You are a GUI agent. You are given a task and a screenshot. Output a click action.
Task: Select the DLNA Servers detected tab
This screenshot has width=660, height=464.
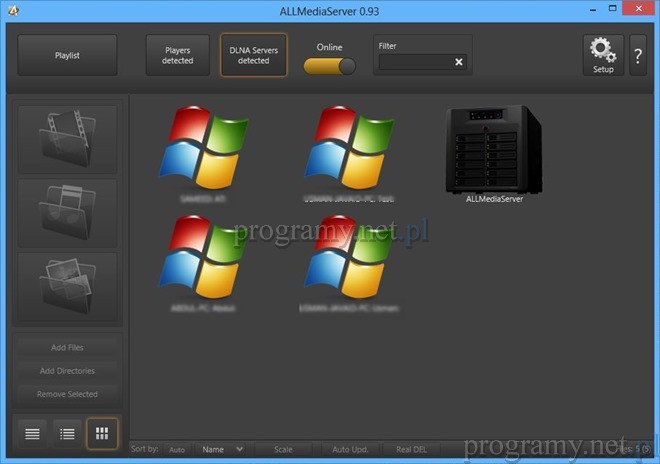pos(253,56)
